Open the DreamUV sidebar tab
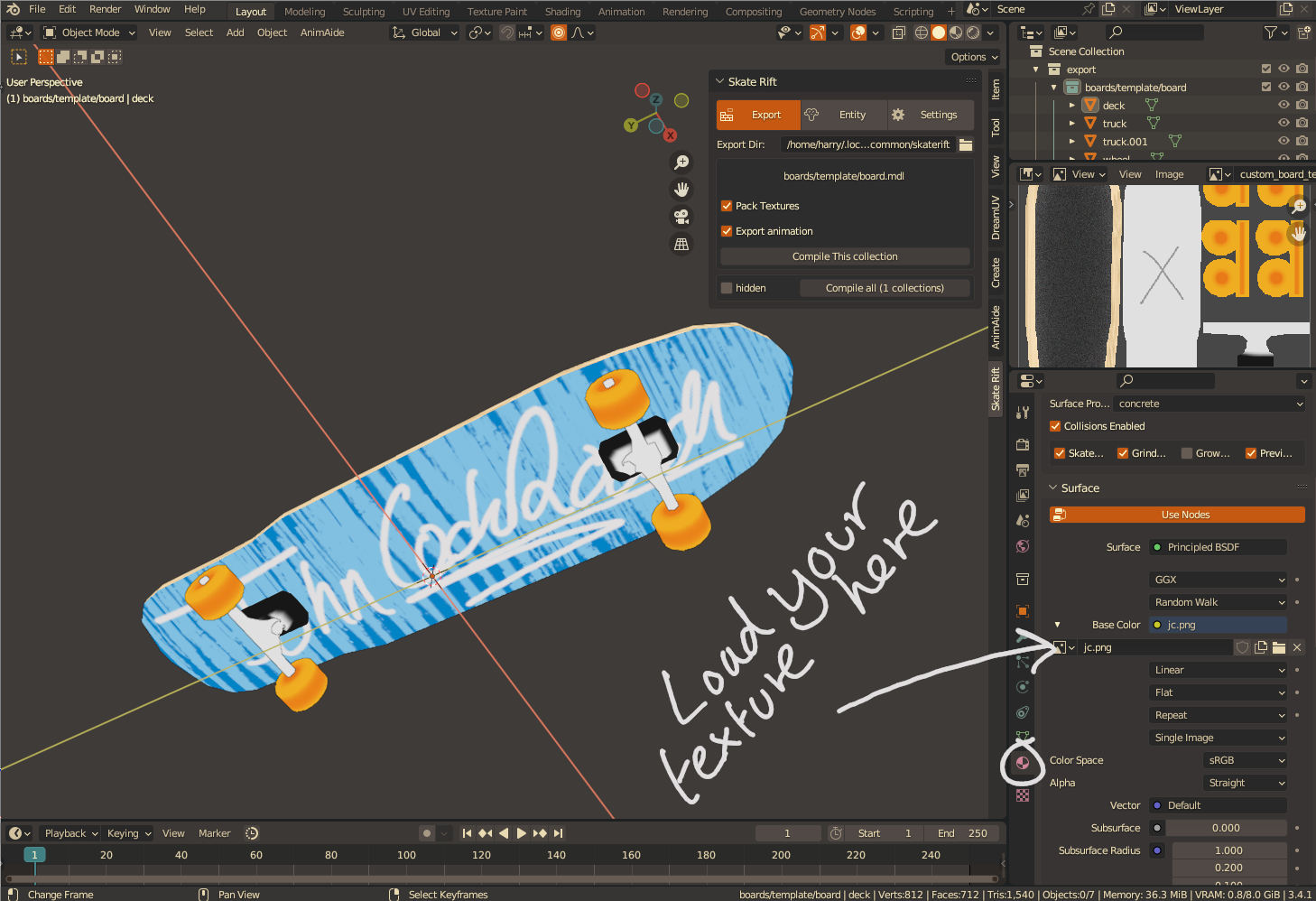This screenshot has height=901, width=1316. tap(996, 218)
